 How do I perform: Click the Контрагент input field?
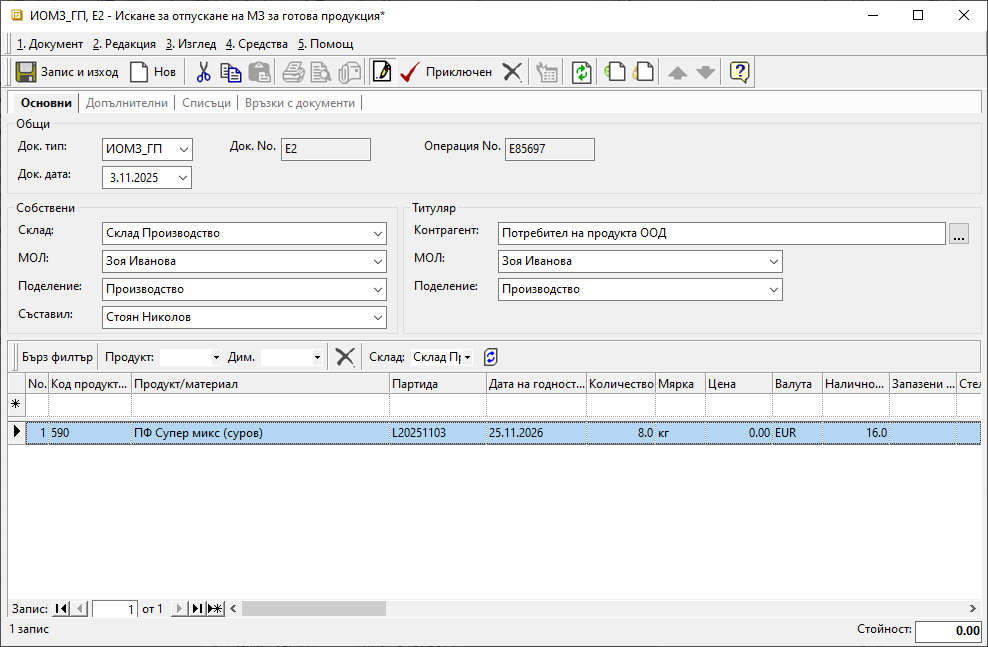coord(722,233)
